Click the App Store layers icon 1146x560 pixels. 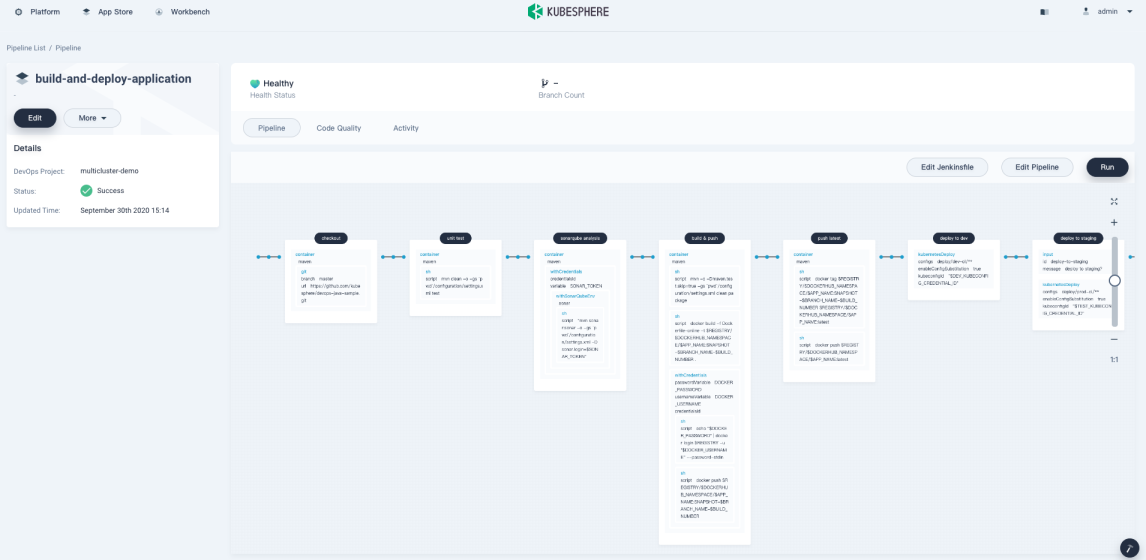86,12
